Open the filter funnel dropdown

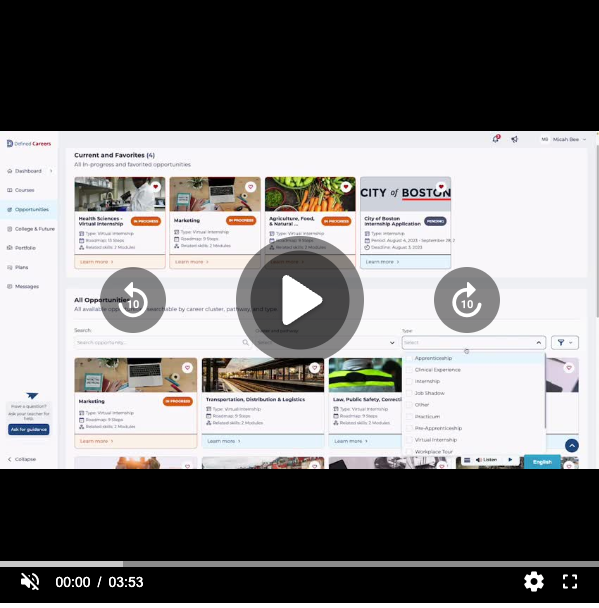coord(565,342)
